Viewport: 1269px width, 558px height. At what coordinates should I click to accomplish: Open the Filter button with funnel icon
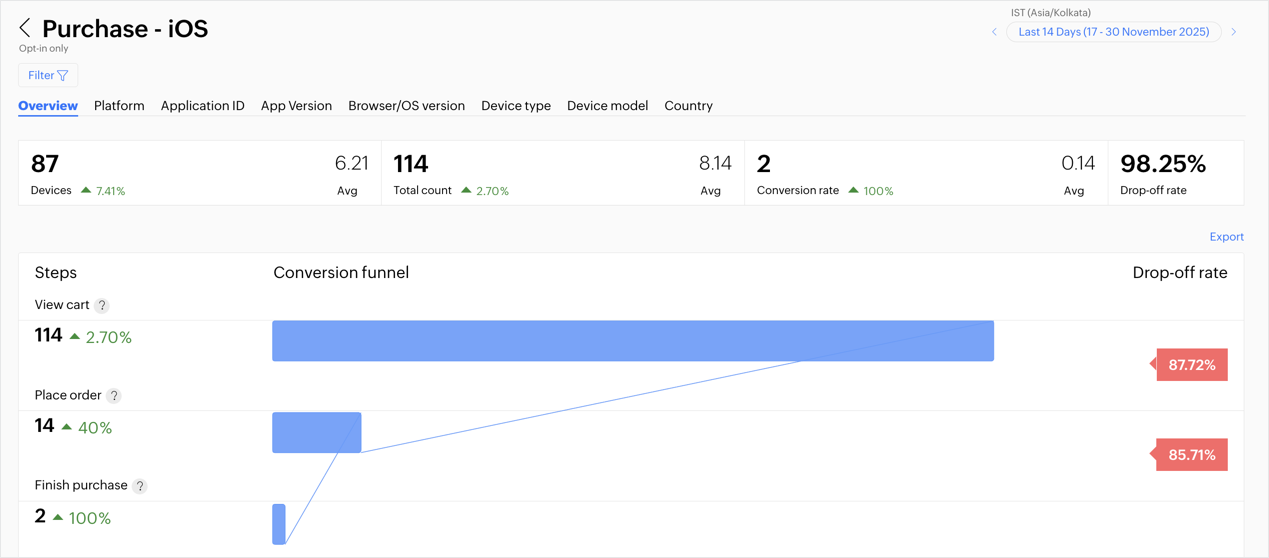coord(48,75)
